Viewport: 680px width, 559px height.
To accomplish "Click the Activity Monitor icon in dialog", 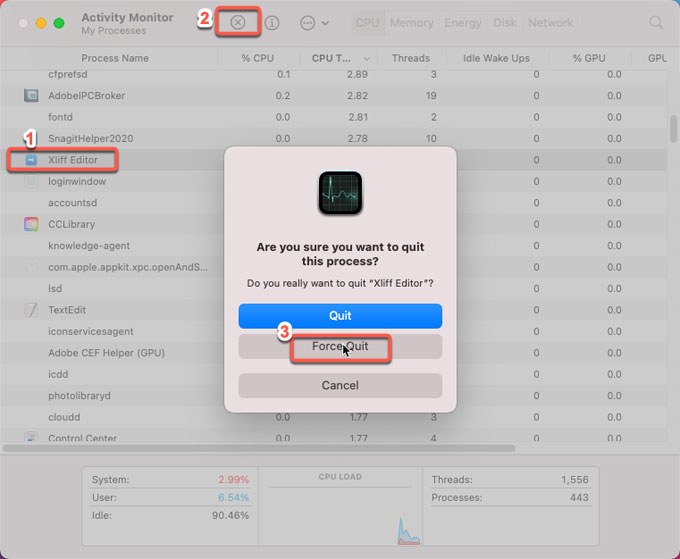I will point(340,192).
